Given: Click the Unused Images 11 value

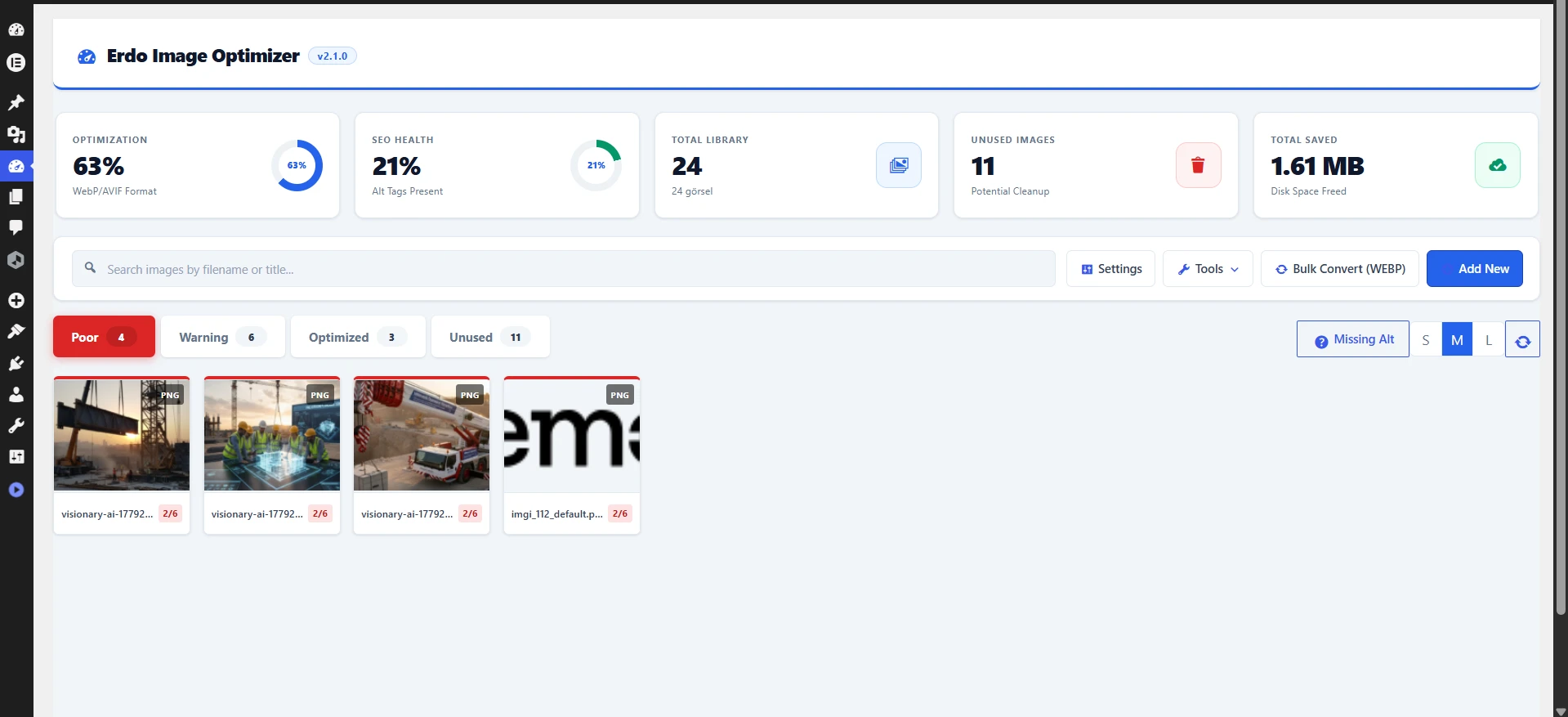Looking at the screenshot, I should click(x=983, y=166).
